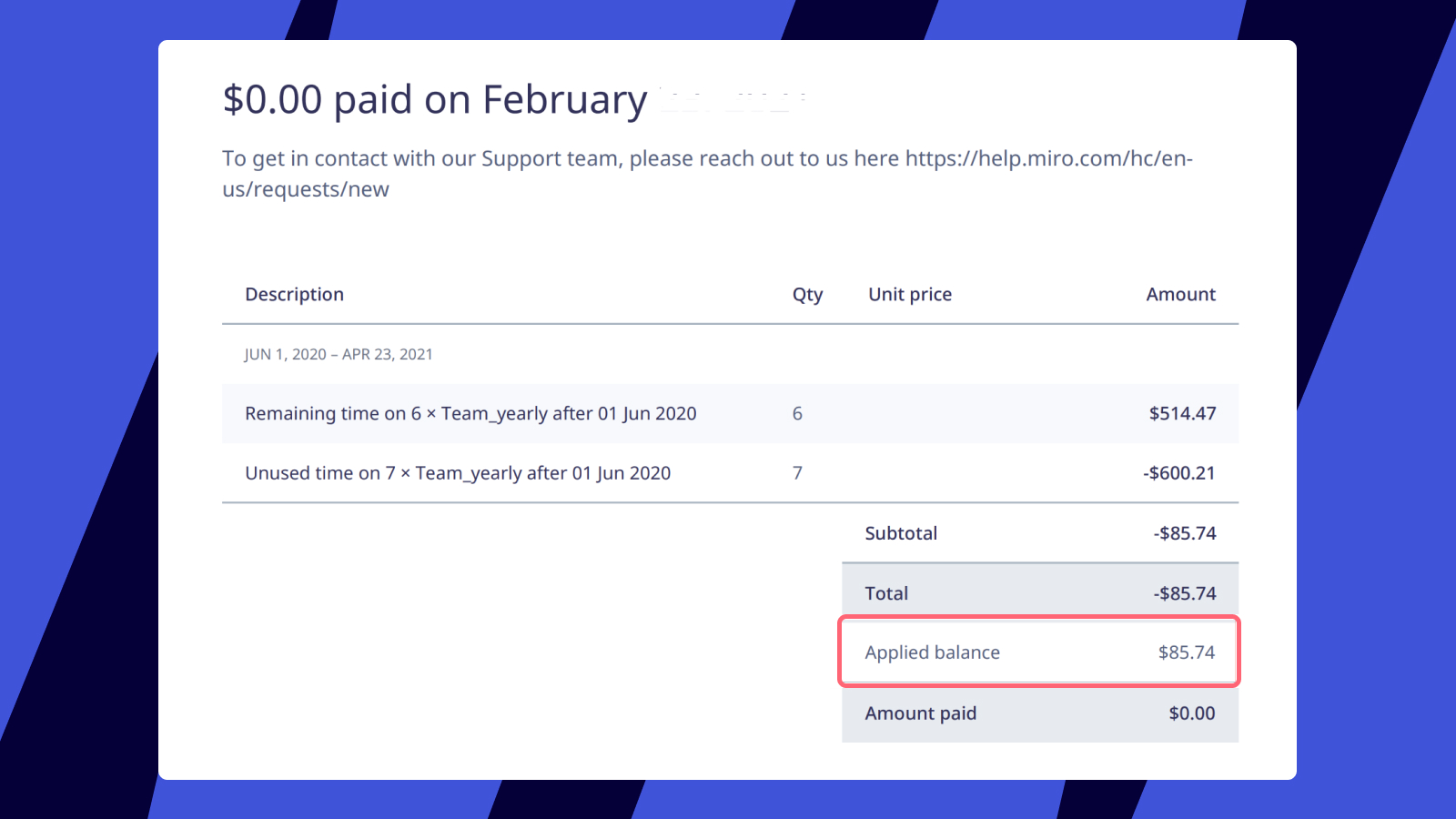This screenshot has width=1456, height=819.
Task: Select the Description column header
Action: [294, 295]
